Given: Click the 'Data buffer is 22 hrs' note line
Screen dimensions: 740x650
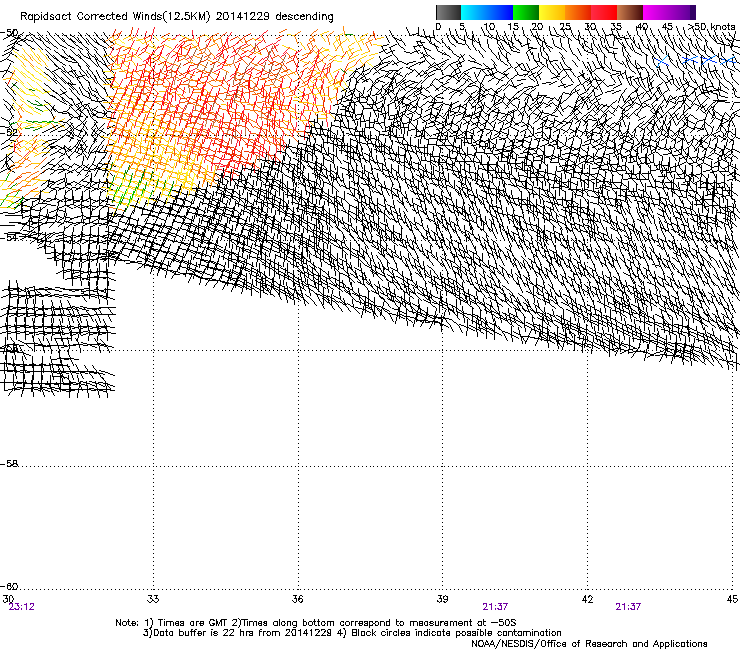Looking at the screenshot, I should coord(352,633).
